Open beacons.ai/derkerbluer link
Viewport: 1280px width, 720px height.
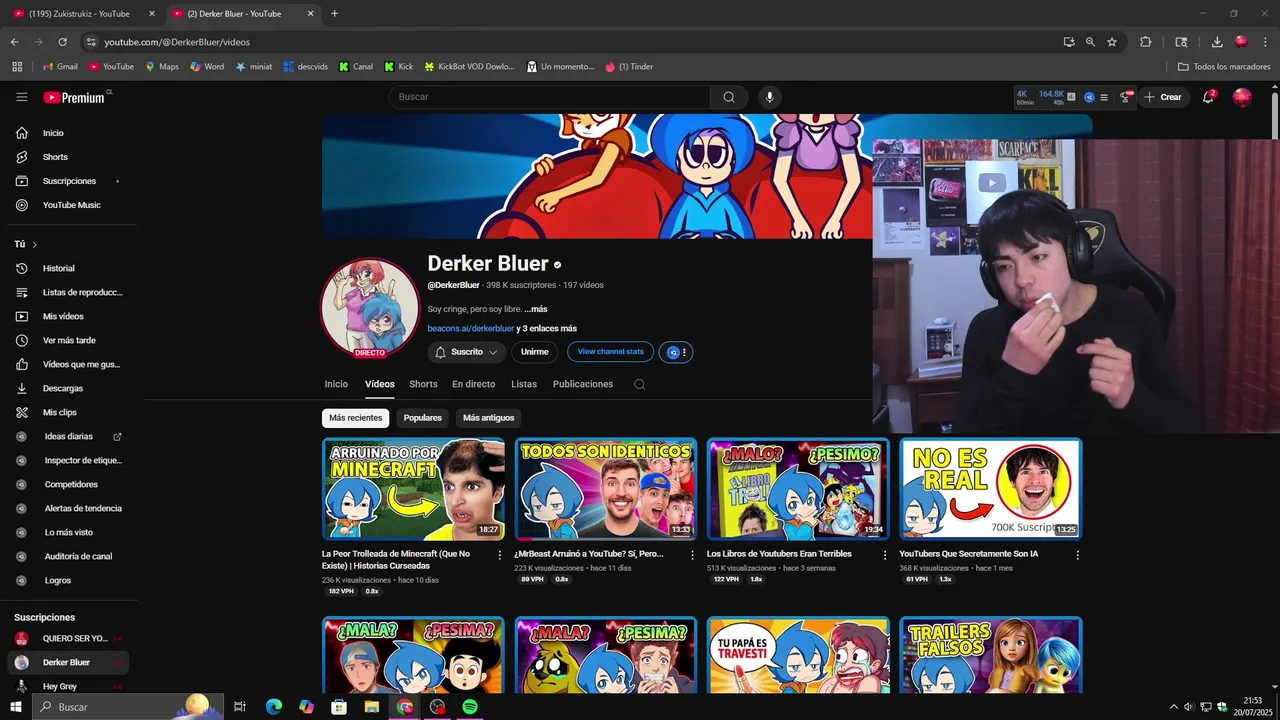(471, 328)
